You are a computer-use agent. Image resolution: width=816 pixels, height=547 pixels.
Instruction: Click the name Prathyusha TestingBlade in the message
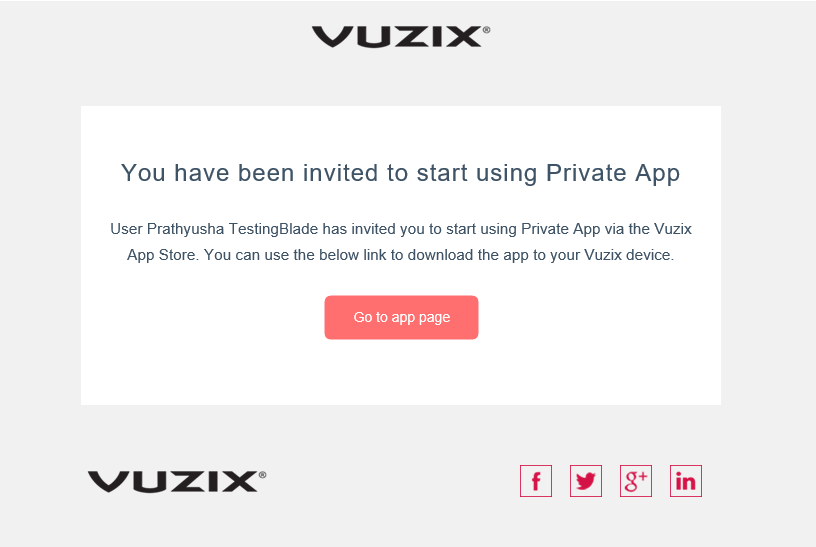click(x=233, y=229)
